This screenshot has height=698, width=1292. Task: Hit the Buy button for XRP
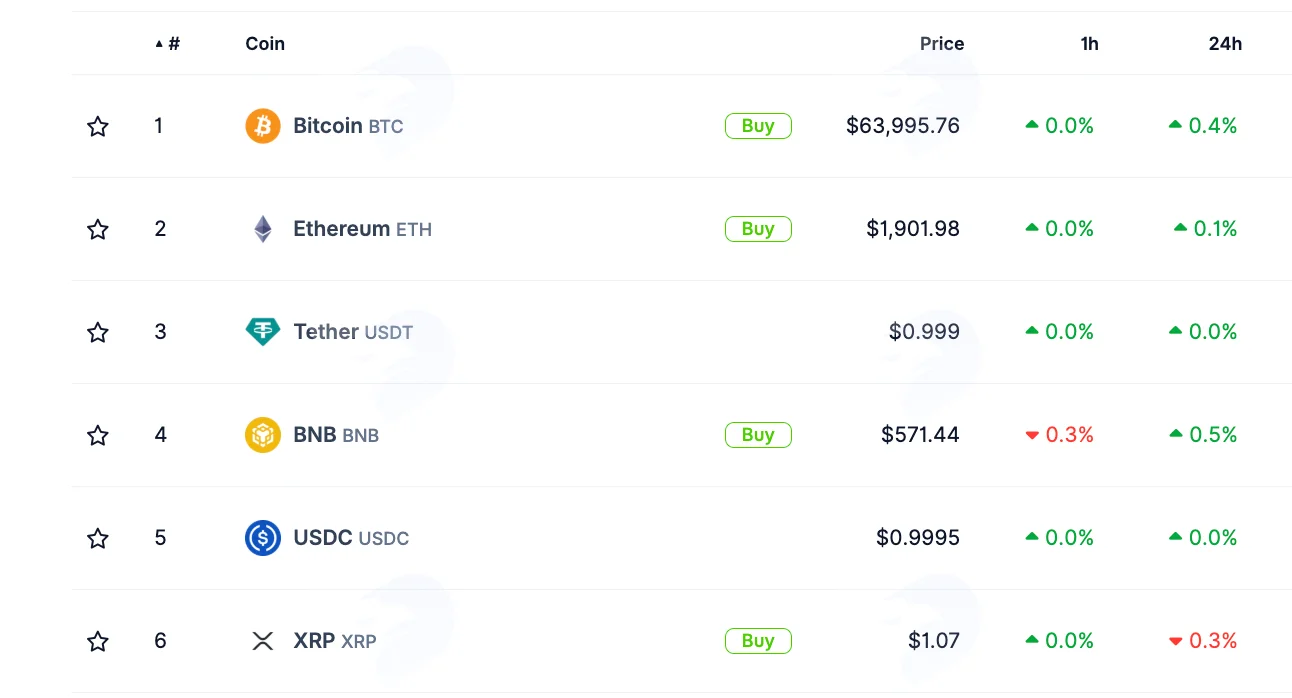tap(758, 641)
